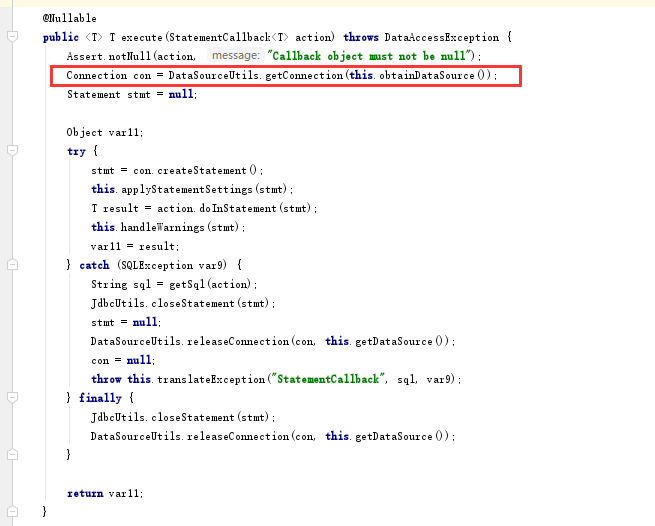
Task: Click the 'throws' keyword
Action: [361, 38]
